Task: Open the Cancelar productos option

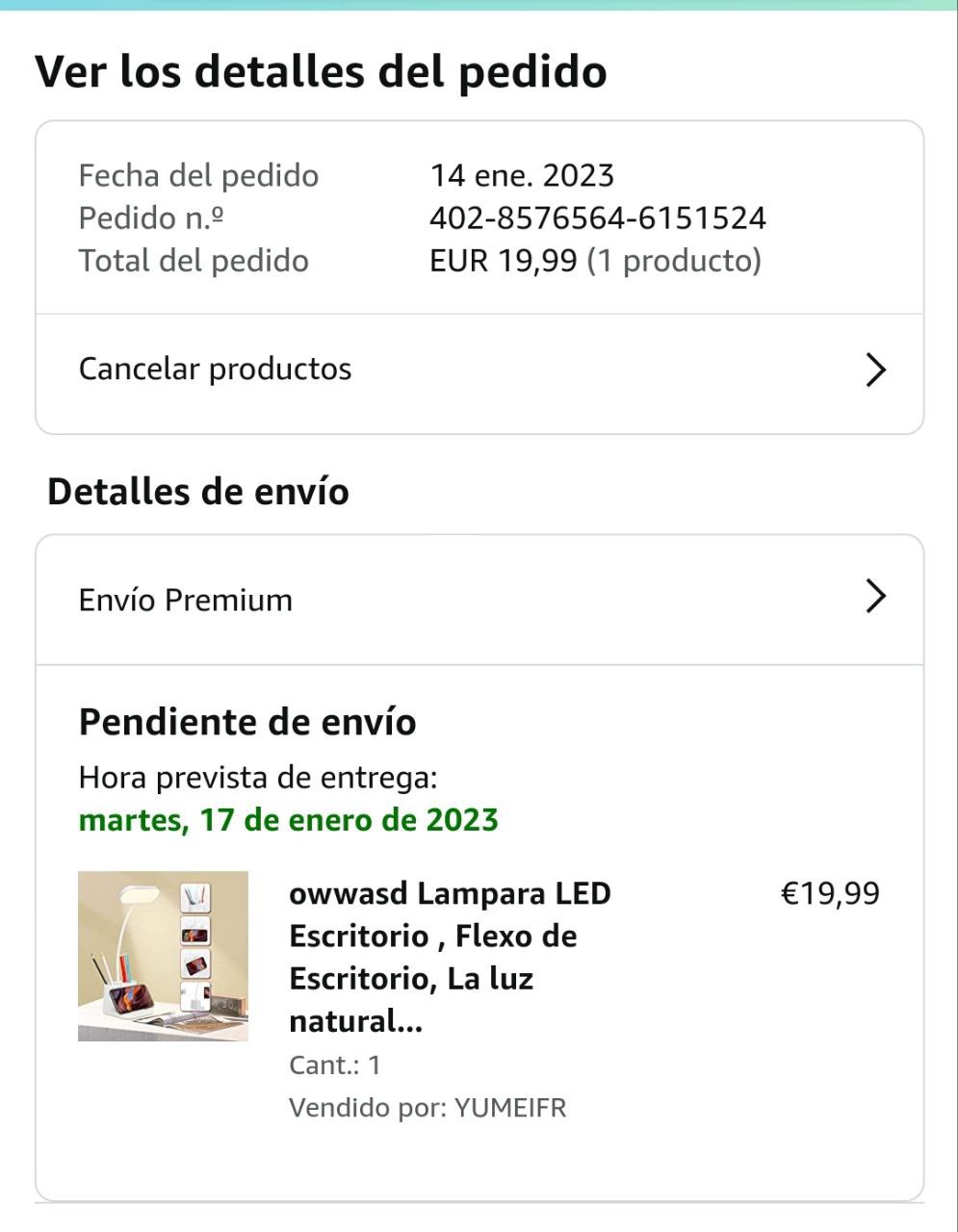Action: [x=215, y=370]
